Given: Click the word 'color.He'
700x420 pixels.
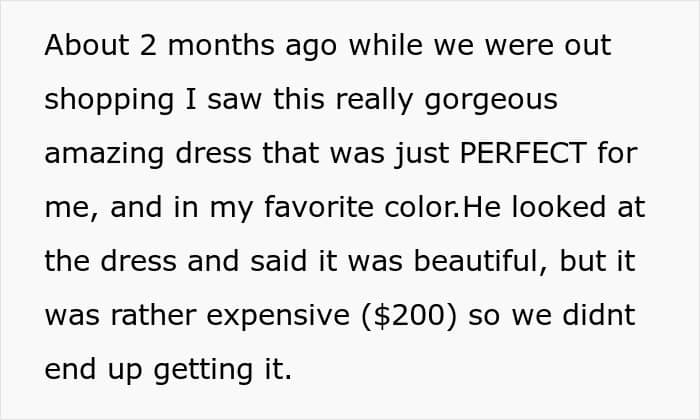Looking at the screenshot, I should coord(442,207).
